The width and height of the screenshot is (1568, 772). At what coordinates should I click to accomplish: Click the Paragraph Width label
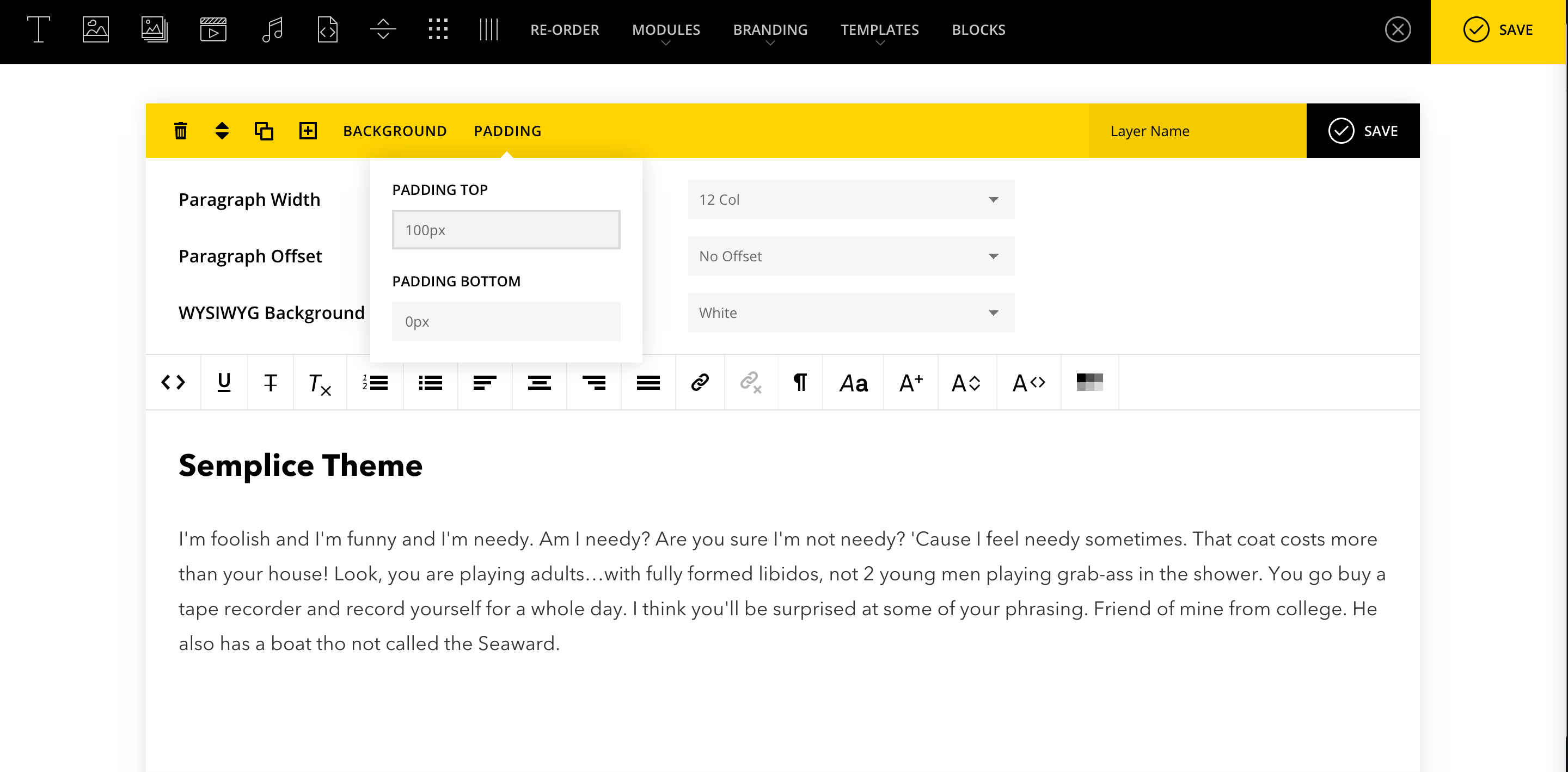click(249, 200)
